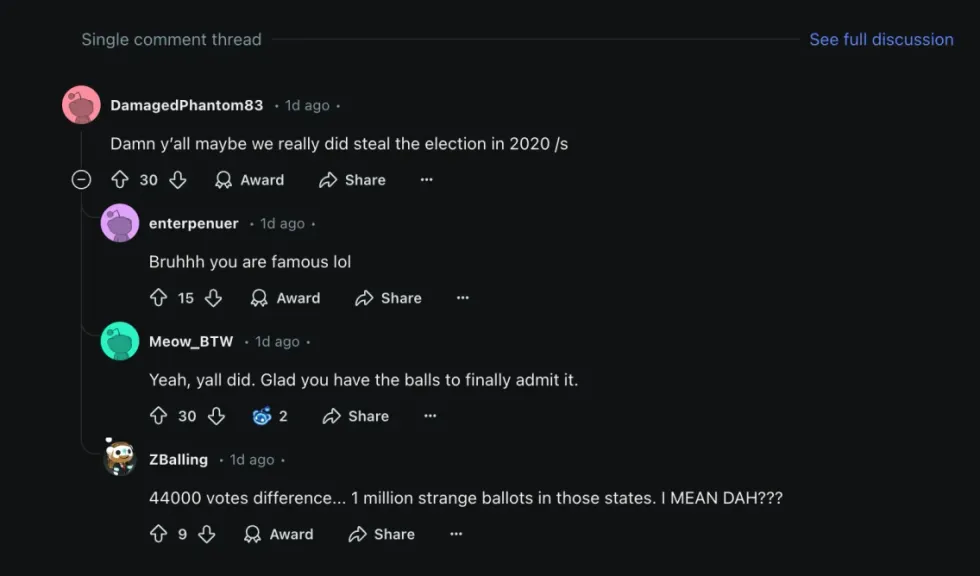Click See full discussion link
This screenshot has height=576, width=980.
click(x=881, y=39)
